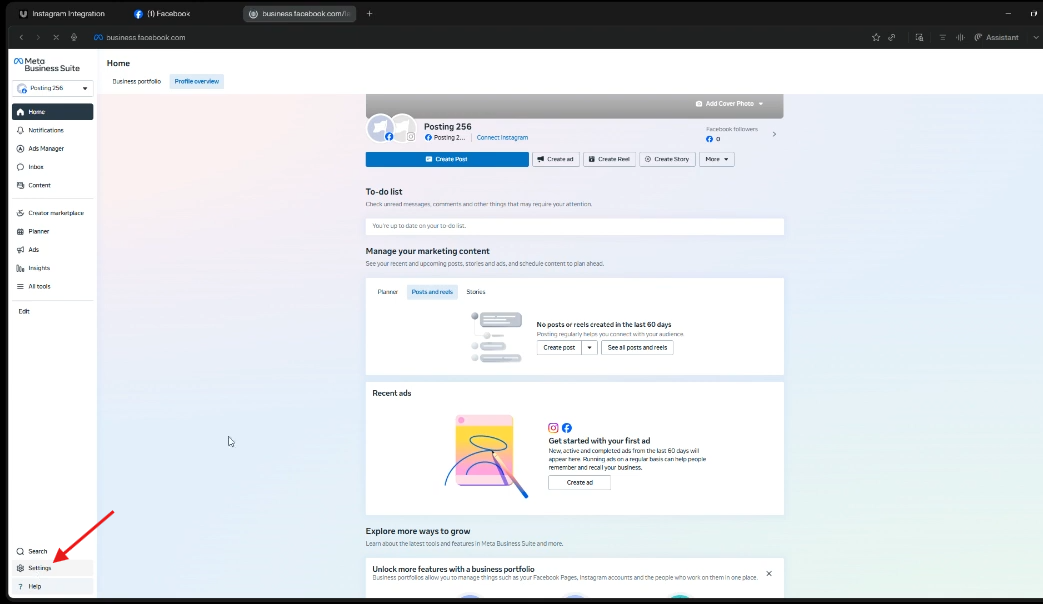Screen dimensions: 1043x604
Task: Expand the Posting 256 account dropdown
Action: point(53,88)
